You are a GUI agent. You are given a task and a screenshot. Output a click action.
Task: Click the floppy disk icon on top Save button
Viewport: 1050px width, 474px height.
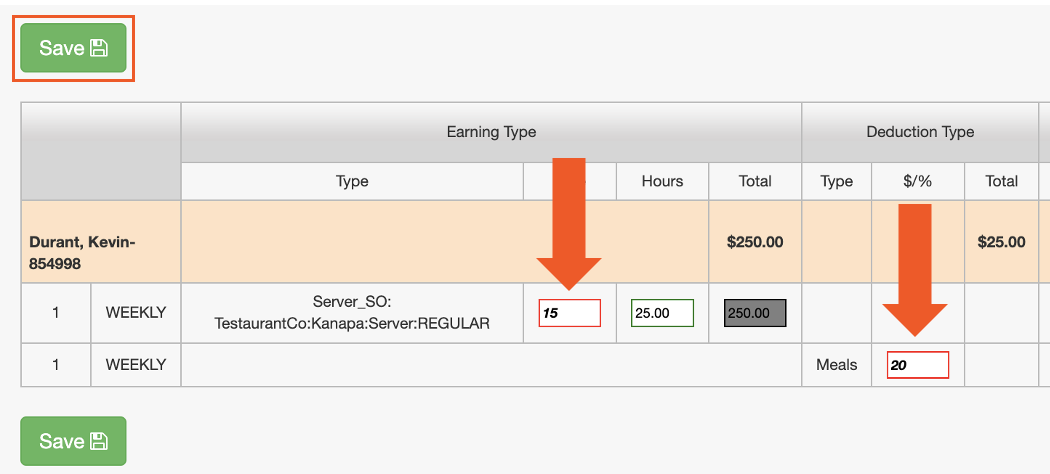(99, 48)
